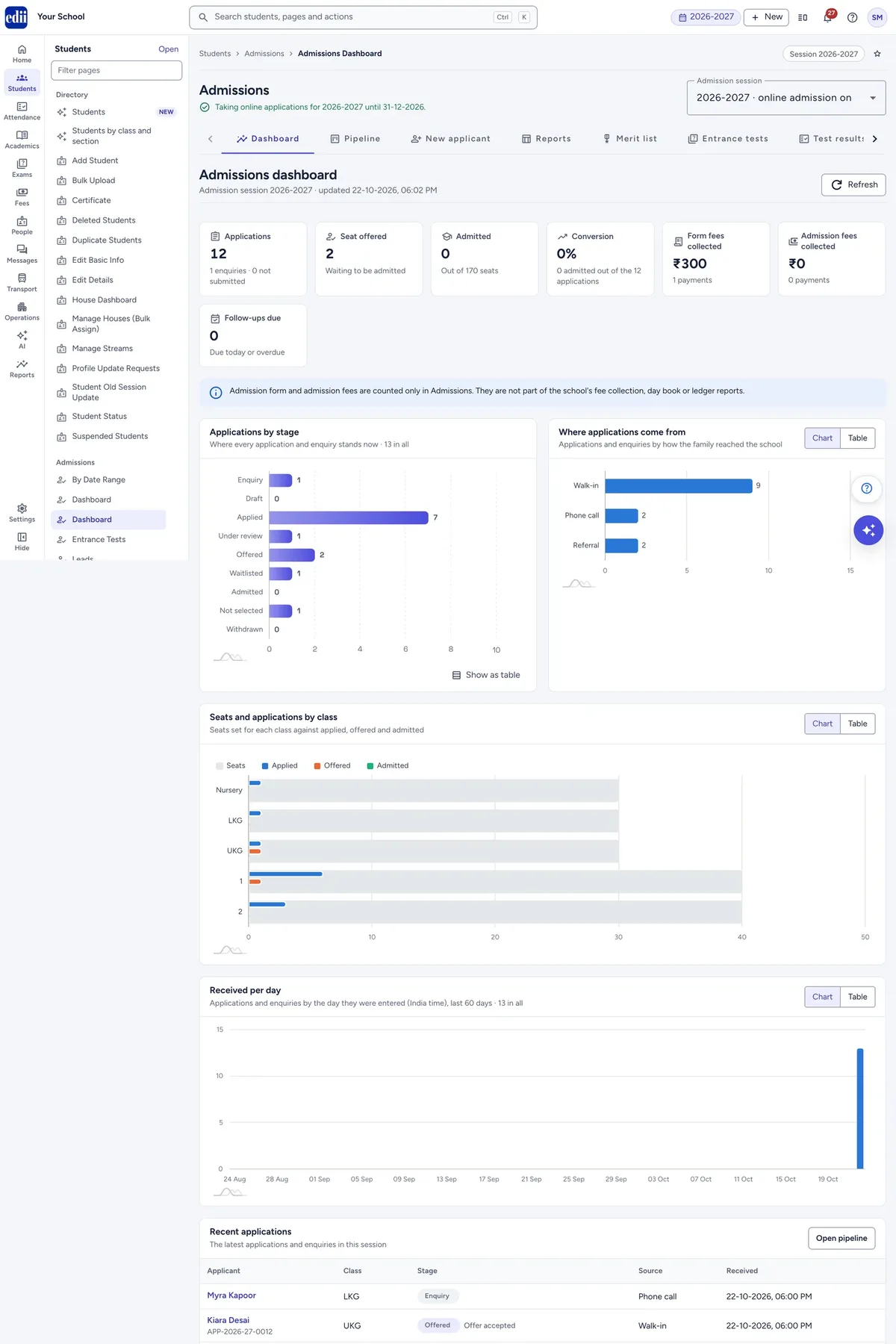Viewport: 896px width, 1344px height.
Task: Select Chart view for application sources
Action: click(x=822, y=438)
